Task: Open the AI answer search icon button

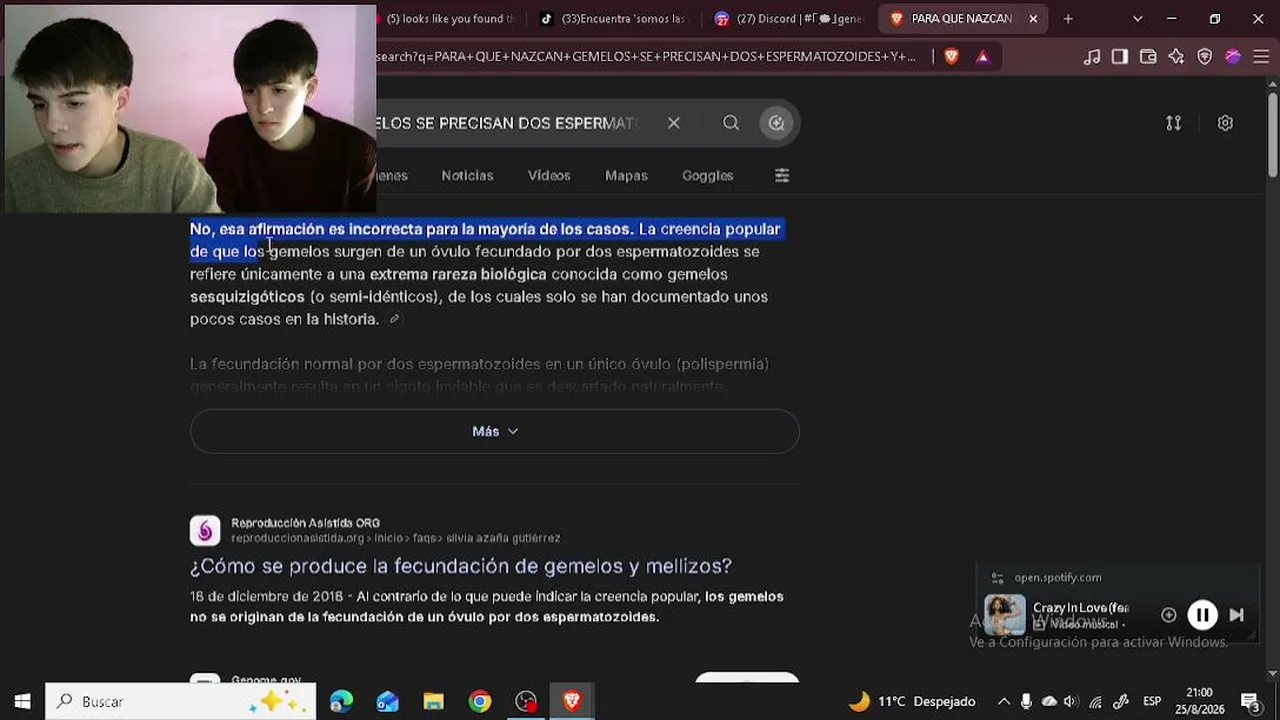Action: click(x=777, y=123)
